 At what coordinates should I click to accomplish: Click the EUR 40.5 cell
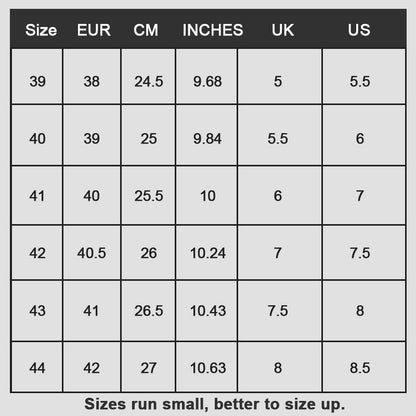coord(92,253)
